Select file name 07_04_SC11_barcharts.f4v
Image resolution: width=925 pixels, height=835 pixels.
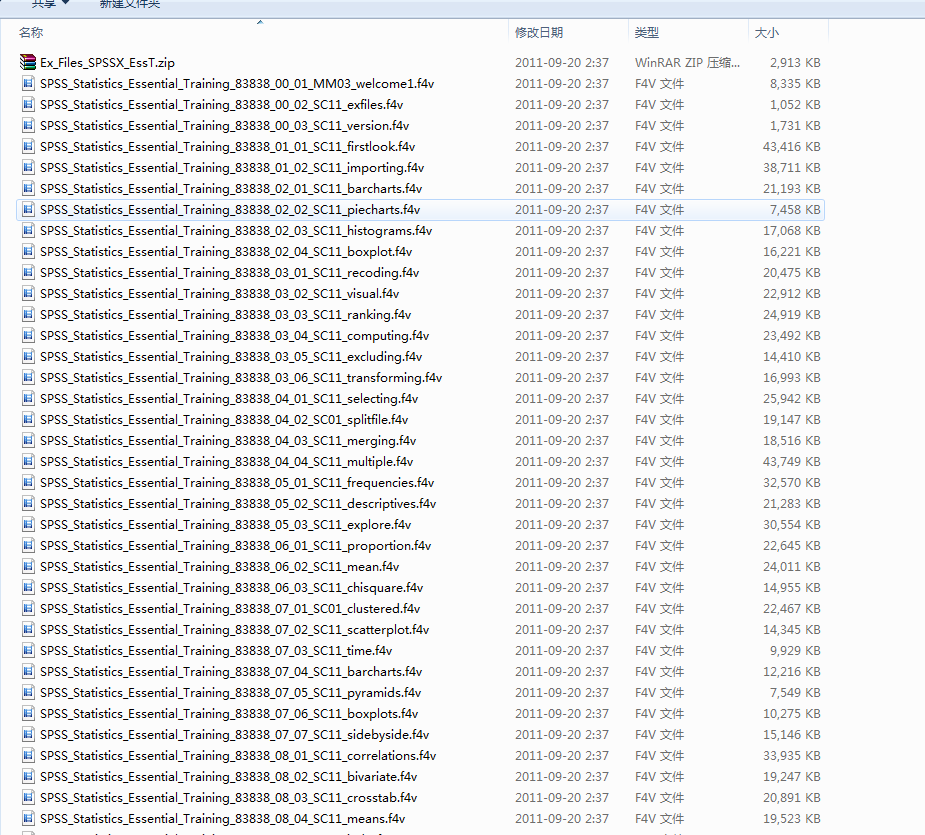231,672
